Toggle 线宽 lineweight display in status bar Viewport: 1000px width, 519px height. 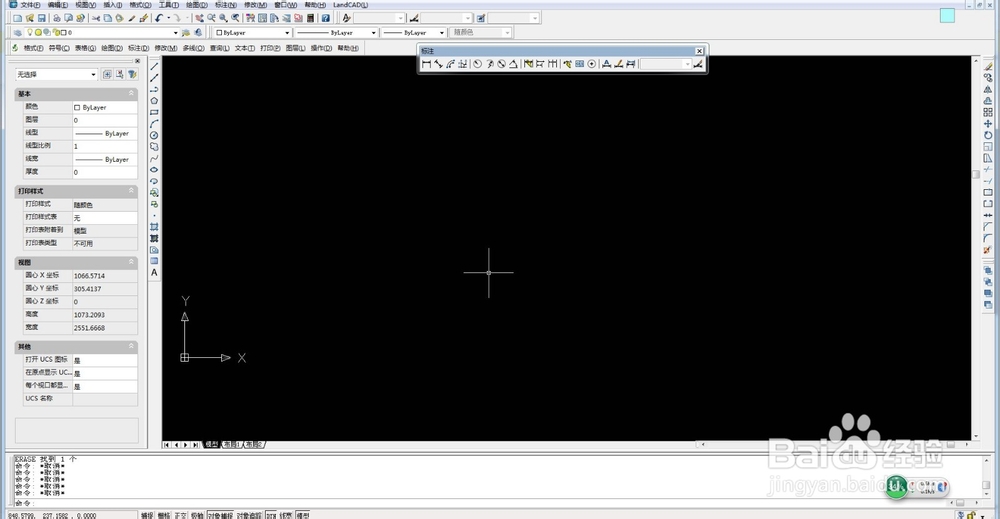point(286,515)
